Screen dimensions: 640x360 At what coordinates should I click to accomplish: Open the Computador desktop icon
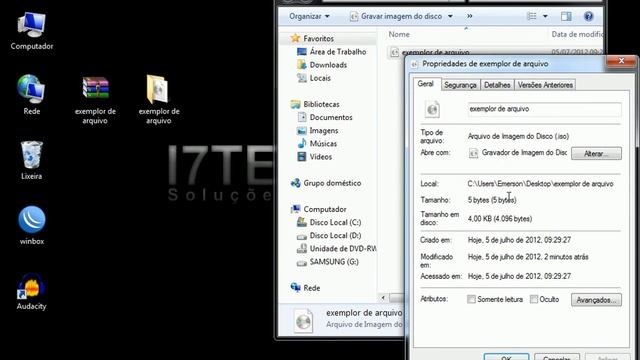tap(32, 31)
